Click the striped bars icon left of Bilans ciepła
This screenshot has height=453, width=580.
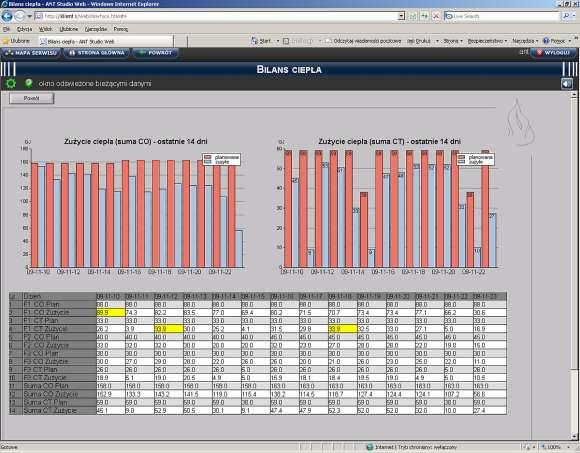coord(8,69)
